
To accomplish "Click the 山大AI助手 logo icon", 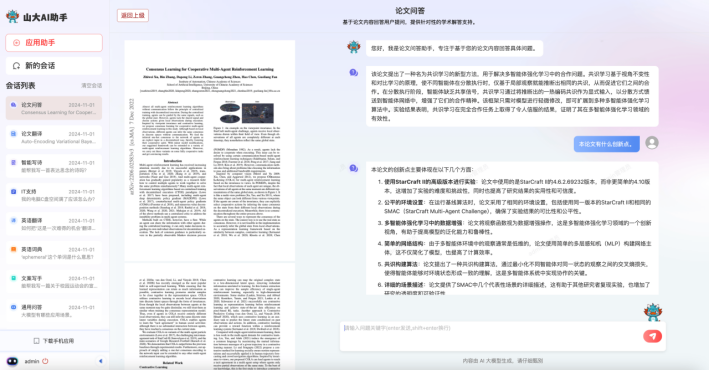I will click(12, 16).
